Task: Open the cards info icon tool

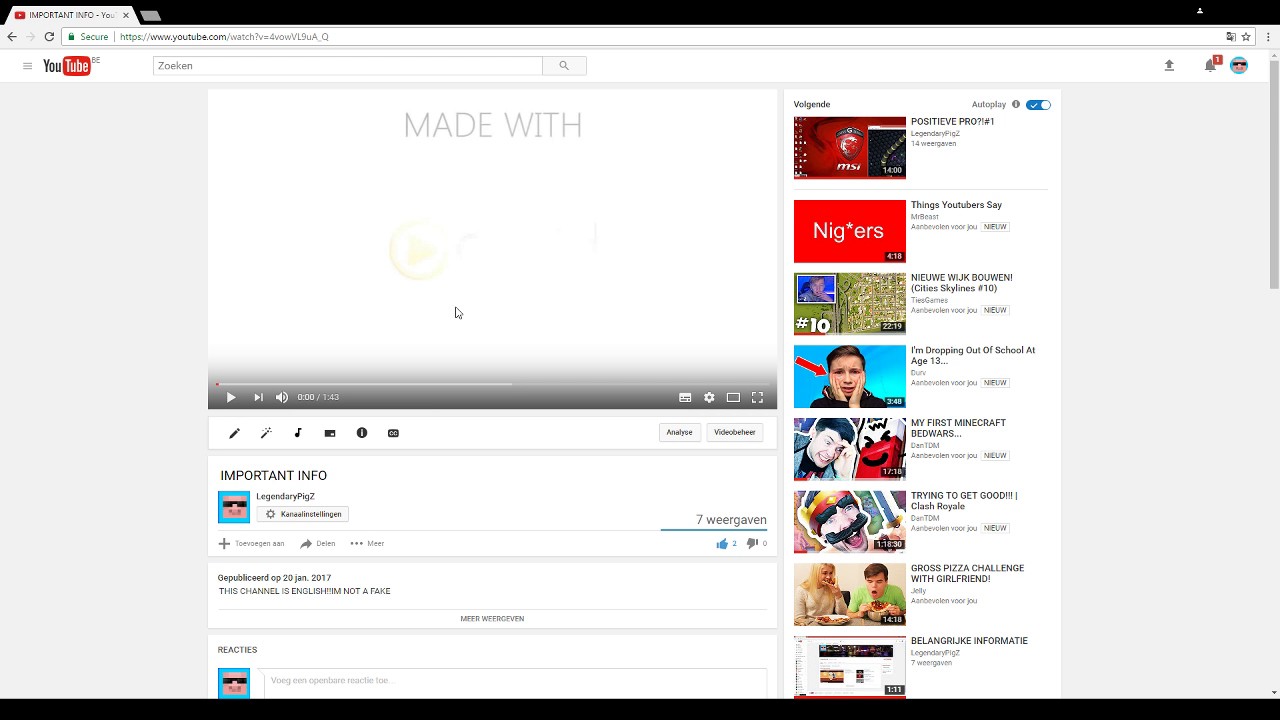Action: (362, 433)
